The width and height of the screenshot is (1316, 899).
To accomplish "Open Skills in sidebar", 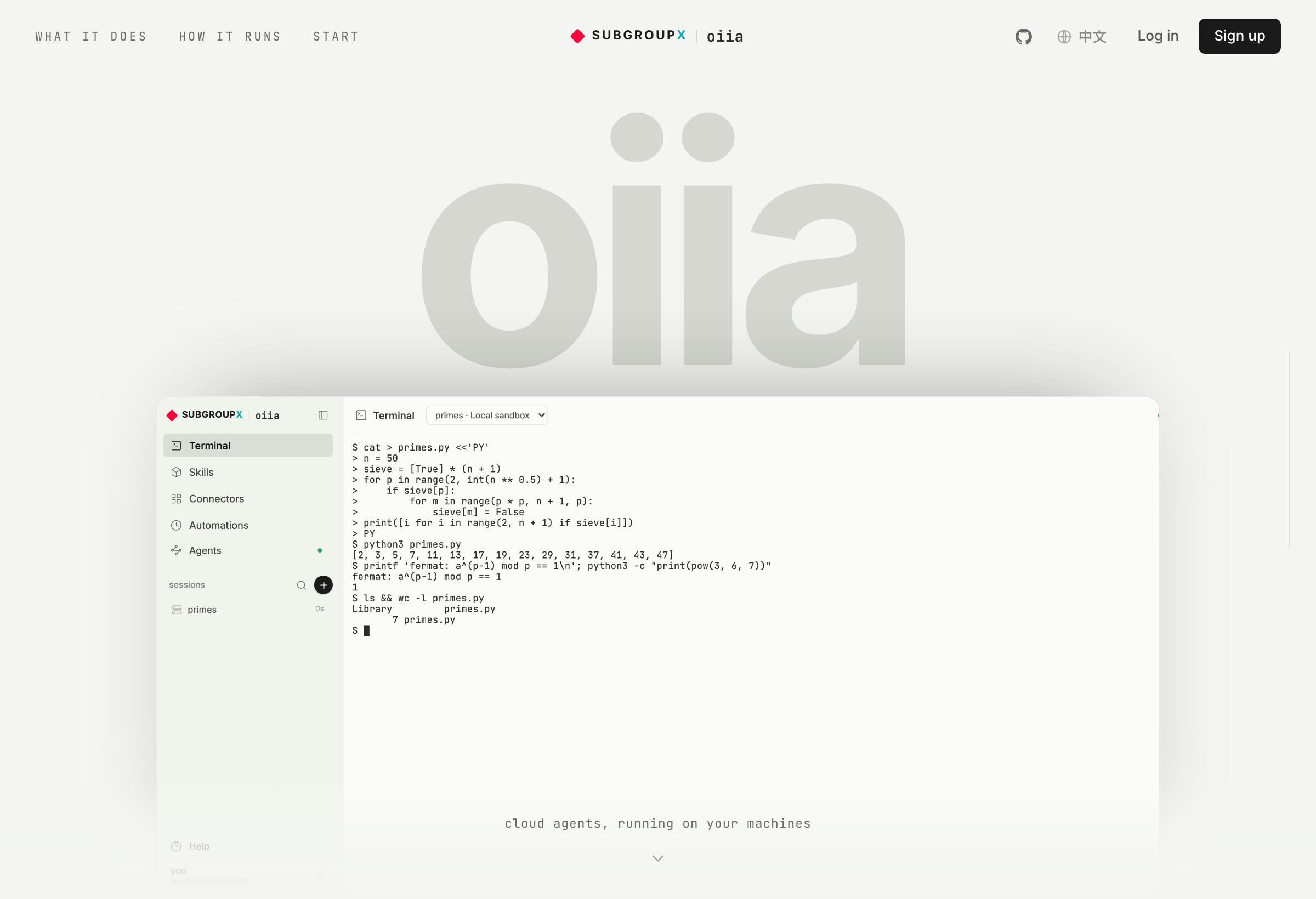I will click(247, 471).
